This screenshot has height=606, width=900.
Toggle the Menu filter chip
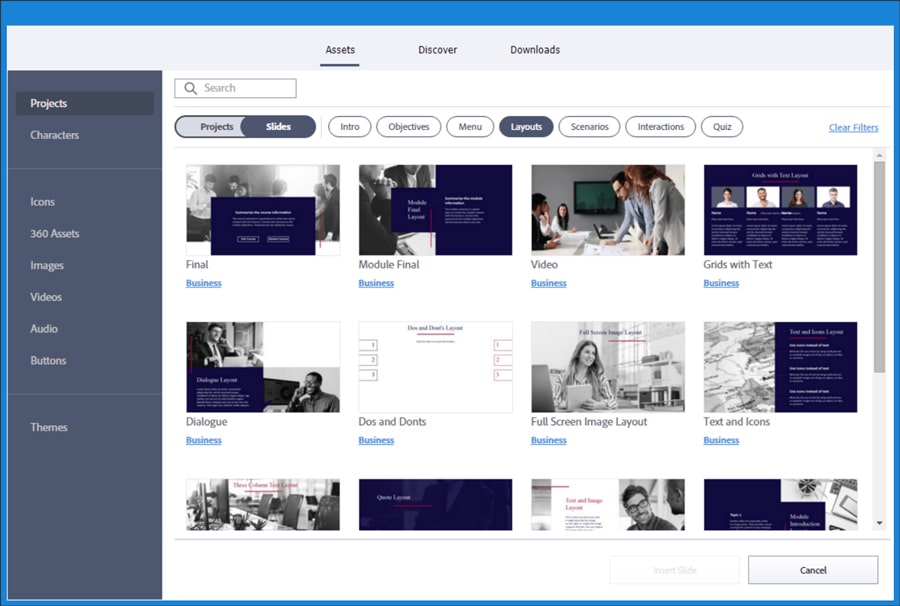tap(470, 127)
